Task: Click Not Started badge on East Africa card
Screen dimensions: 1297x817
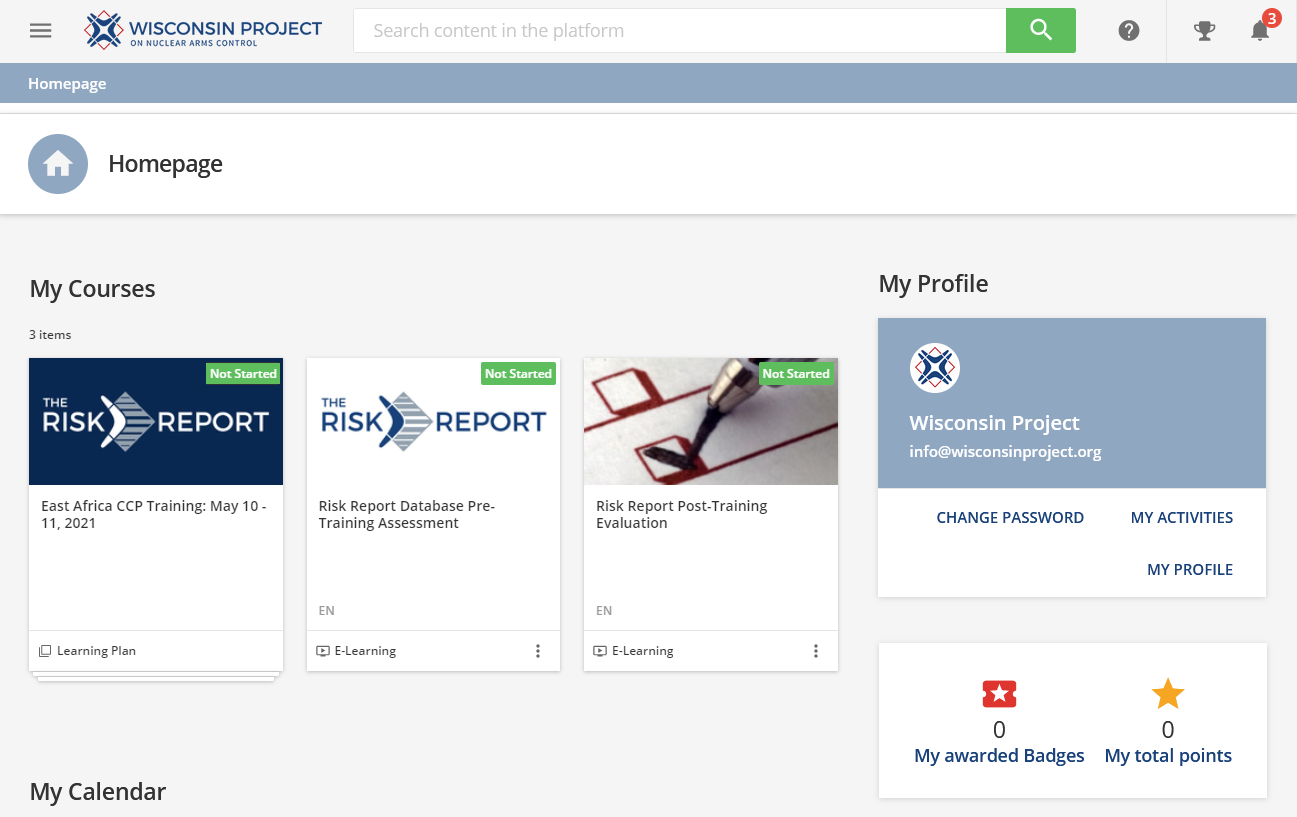Action: tap(243, 374)
